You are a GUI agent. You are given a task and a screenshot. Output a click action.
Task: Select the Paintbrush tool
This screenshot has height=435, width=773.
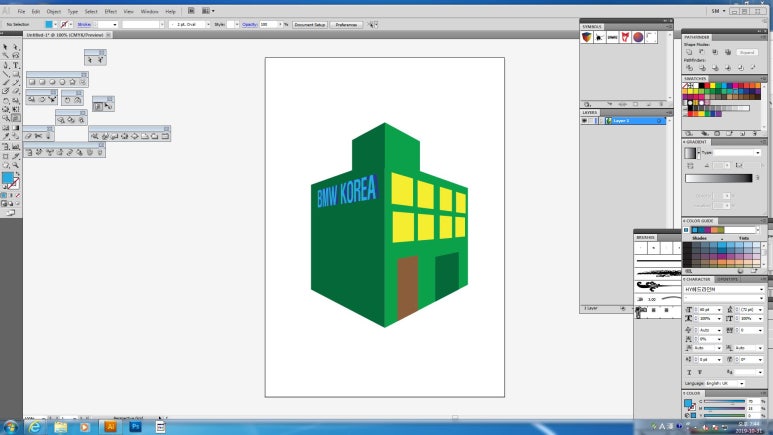point(5,82)
